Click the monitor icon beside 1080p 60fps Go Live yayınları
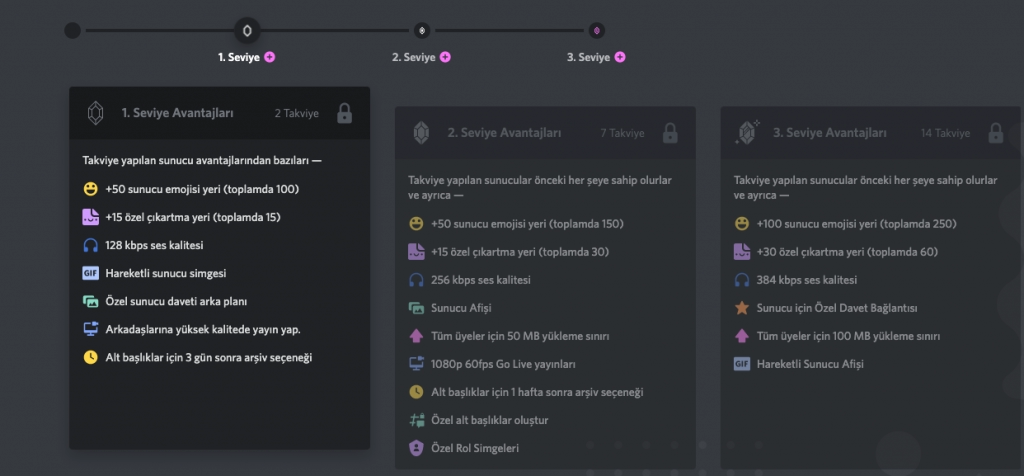1024x476 pixels. pyautogui.click(x=416, y=364)
